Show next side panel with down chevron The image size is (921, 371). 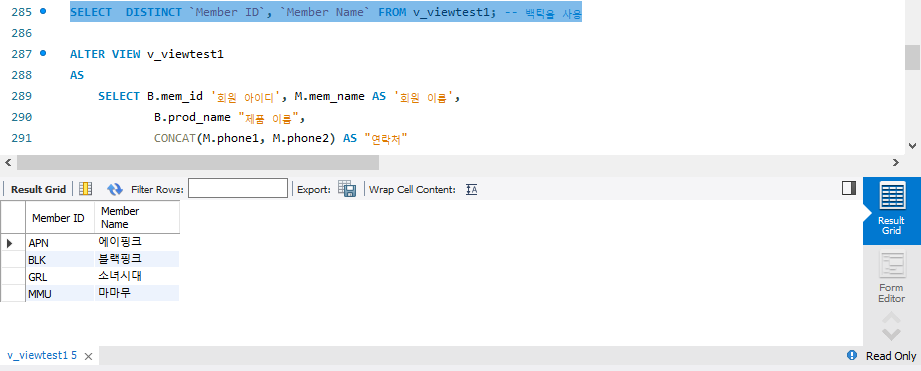(x=892, y=336)
